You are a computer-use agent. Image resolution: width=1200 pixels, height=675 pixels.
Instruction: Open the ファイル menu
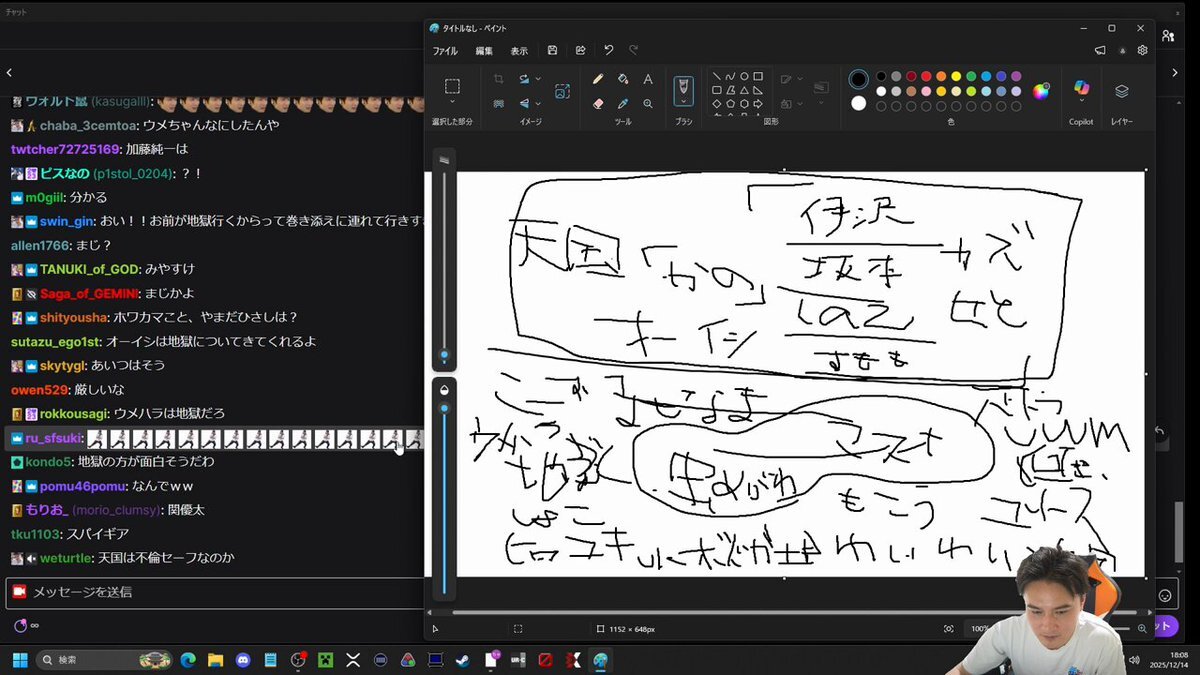(x=445, y=51)
